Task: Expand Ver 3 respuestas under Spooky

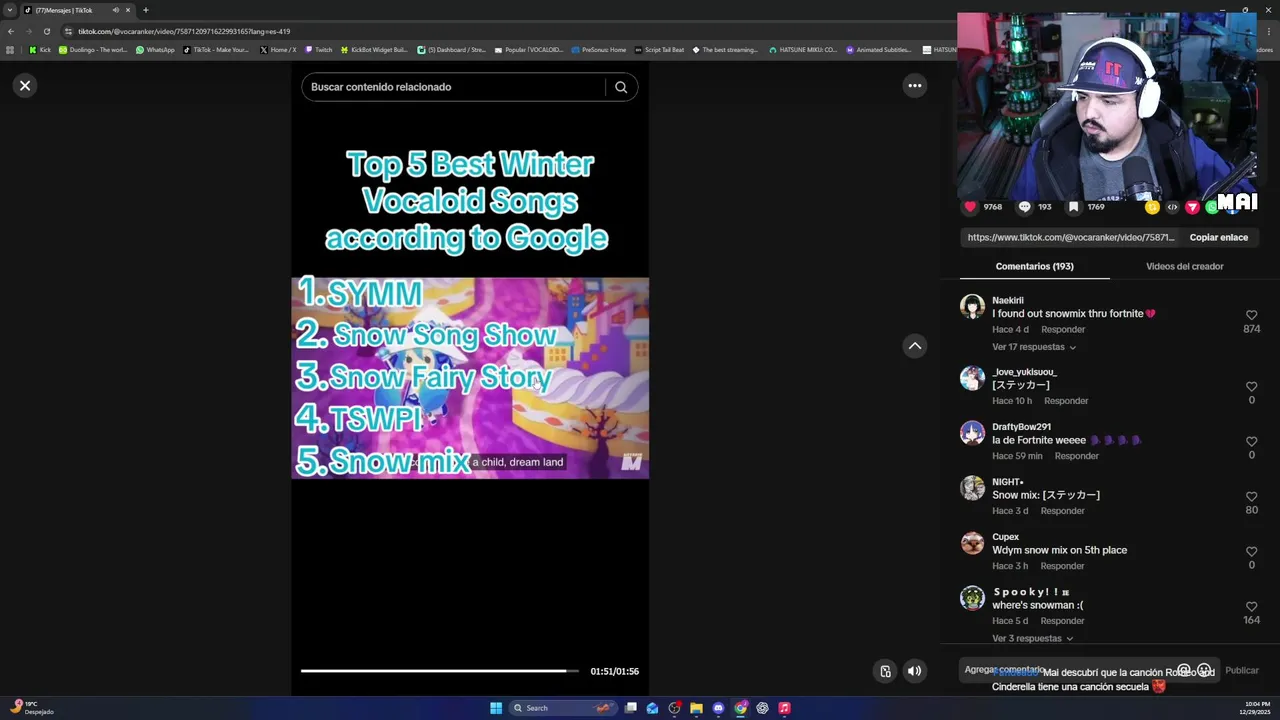Action: pyautogui.click(x=1032, y=638)
